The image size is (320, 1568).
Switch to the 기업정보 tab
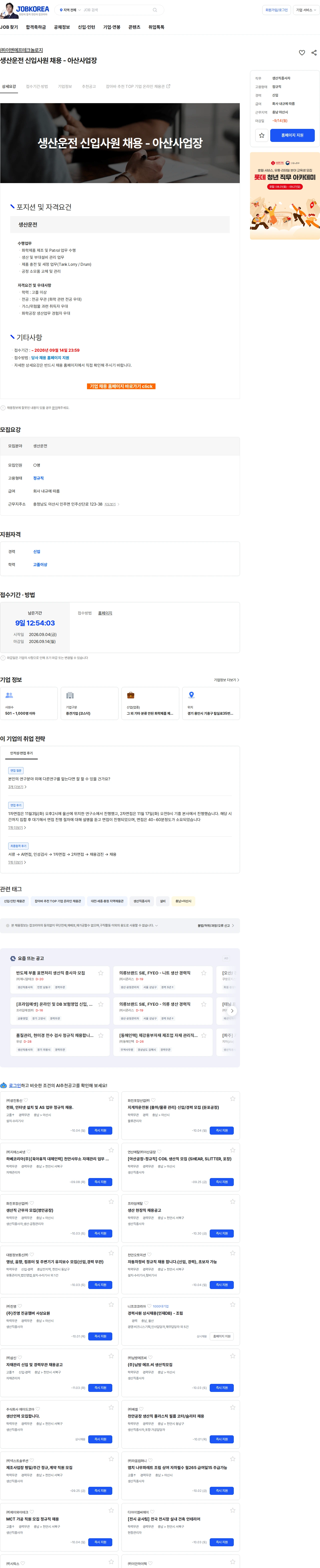tap(64, 86)
